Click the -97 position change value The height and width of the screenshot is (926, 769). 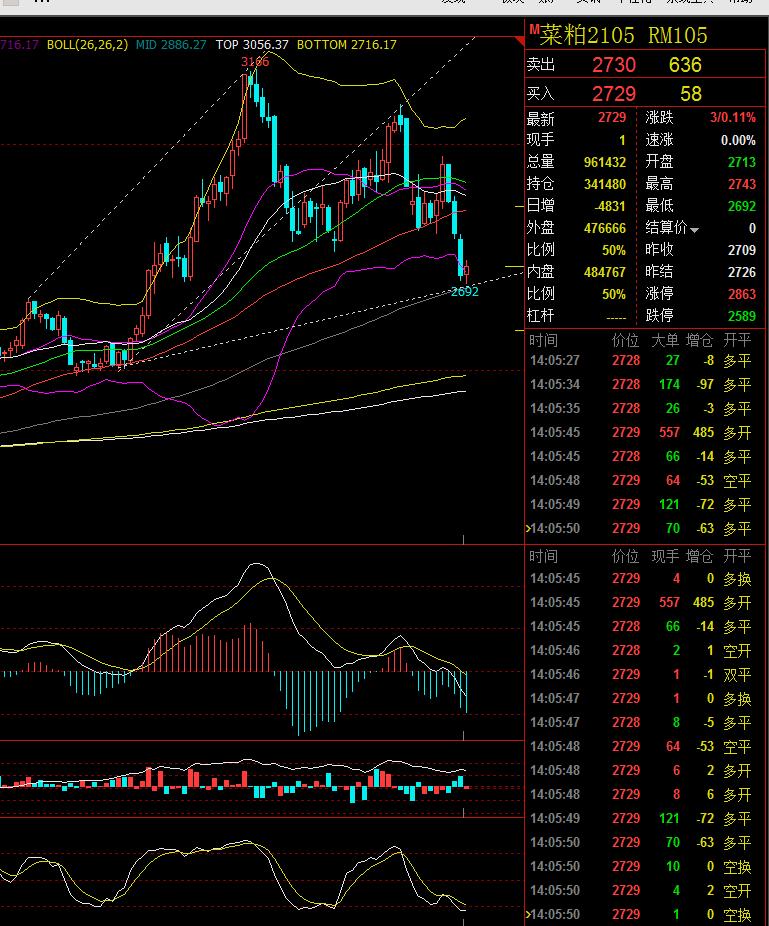(705, 384)
